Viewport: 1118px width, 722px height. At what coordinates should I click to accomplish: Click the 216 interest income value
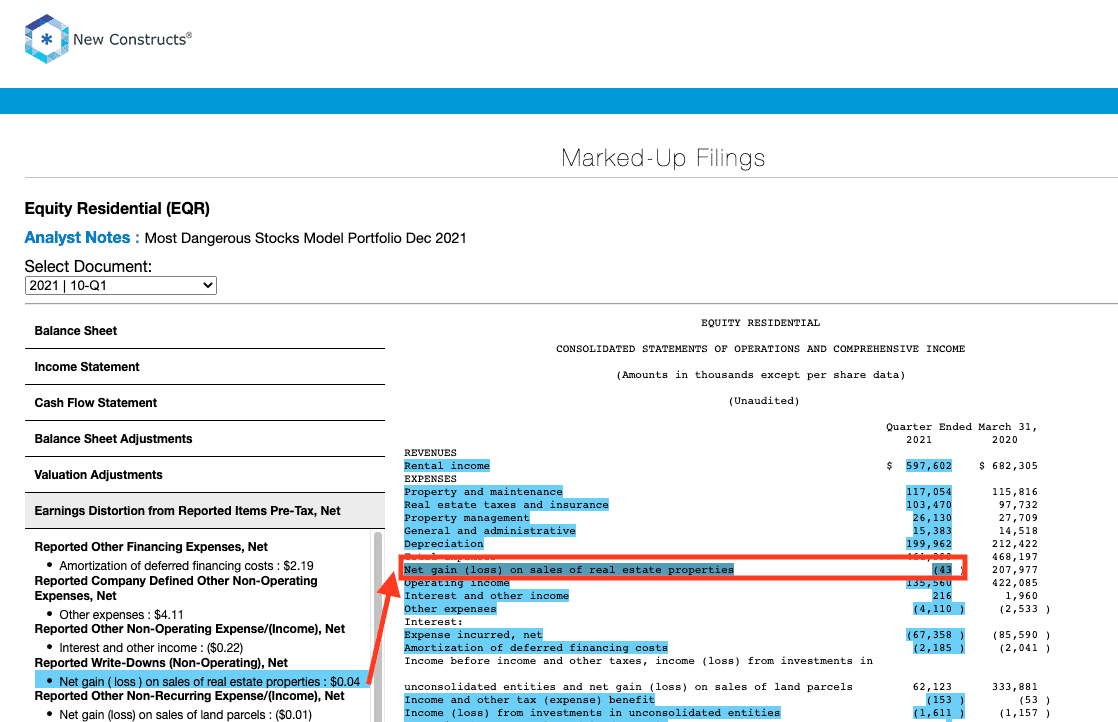(942, 596)
